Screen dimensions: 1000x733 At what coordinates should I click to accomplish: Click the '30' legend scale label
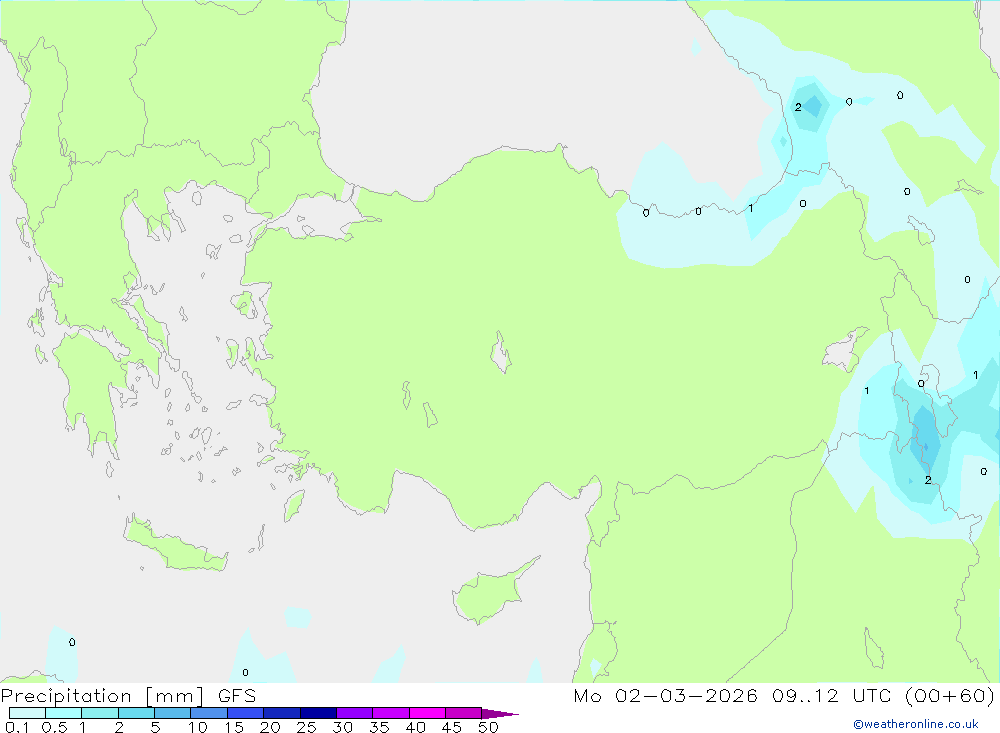[343, 727]
